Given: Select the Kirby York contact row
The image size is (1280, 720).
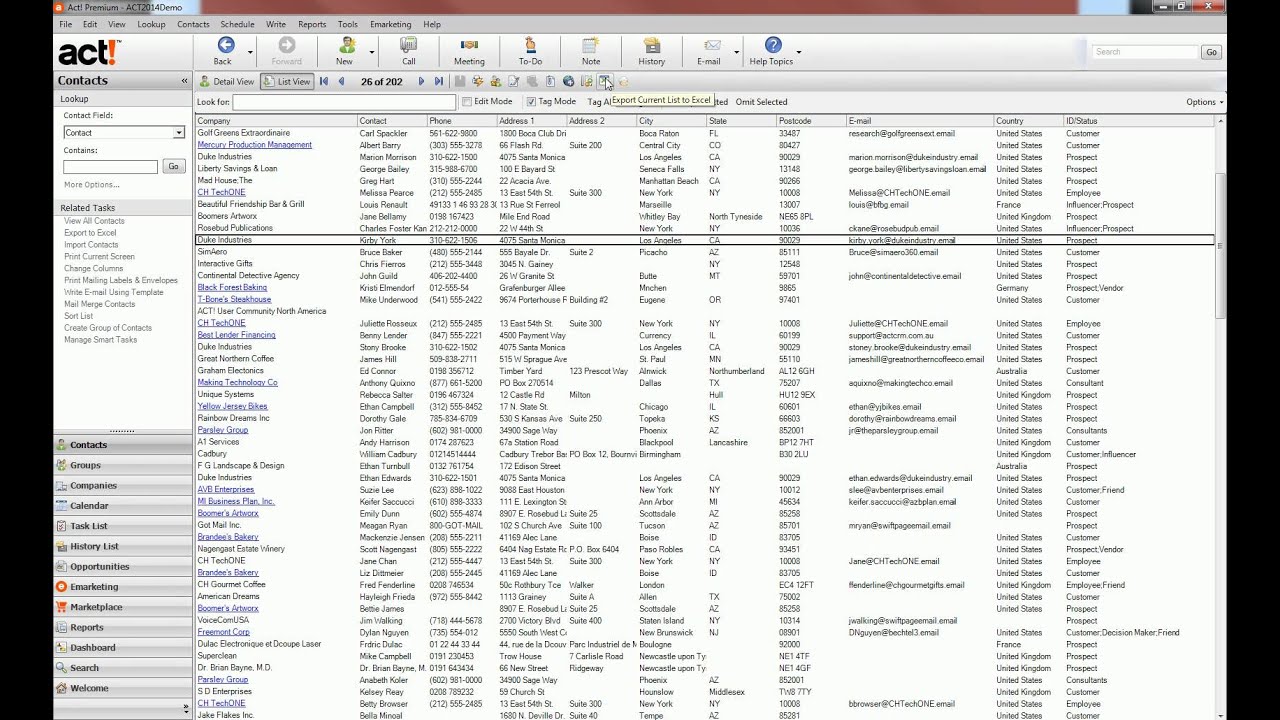Looking at the screenshot, I should click(705, 240).
